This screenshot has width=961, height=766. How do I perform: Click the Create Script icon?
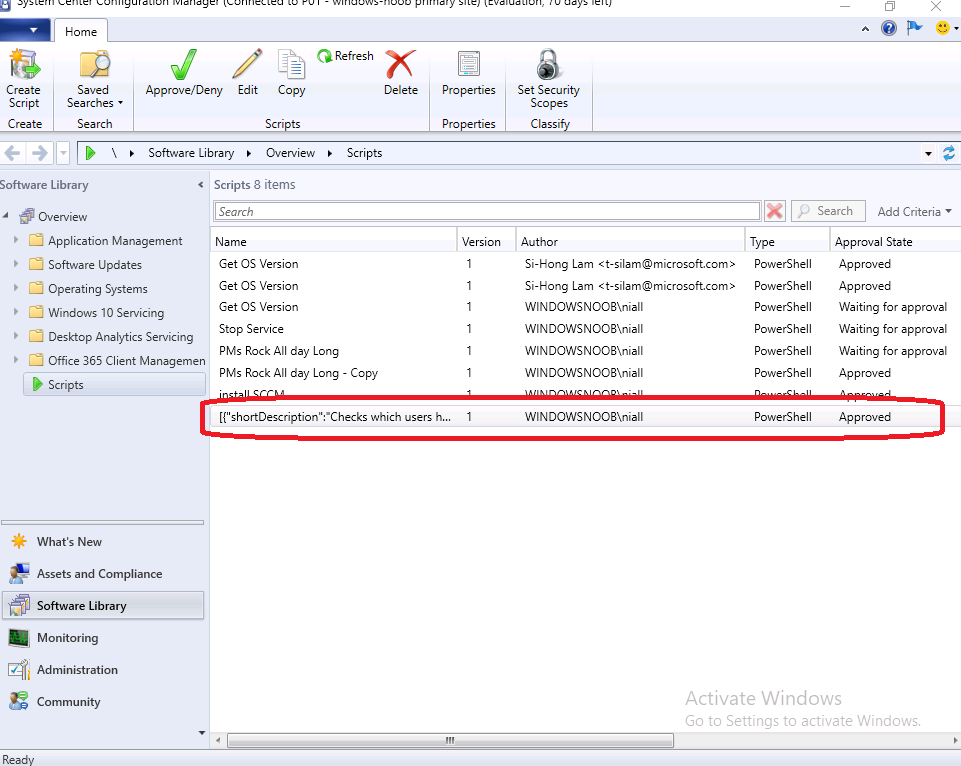(24, 65)
